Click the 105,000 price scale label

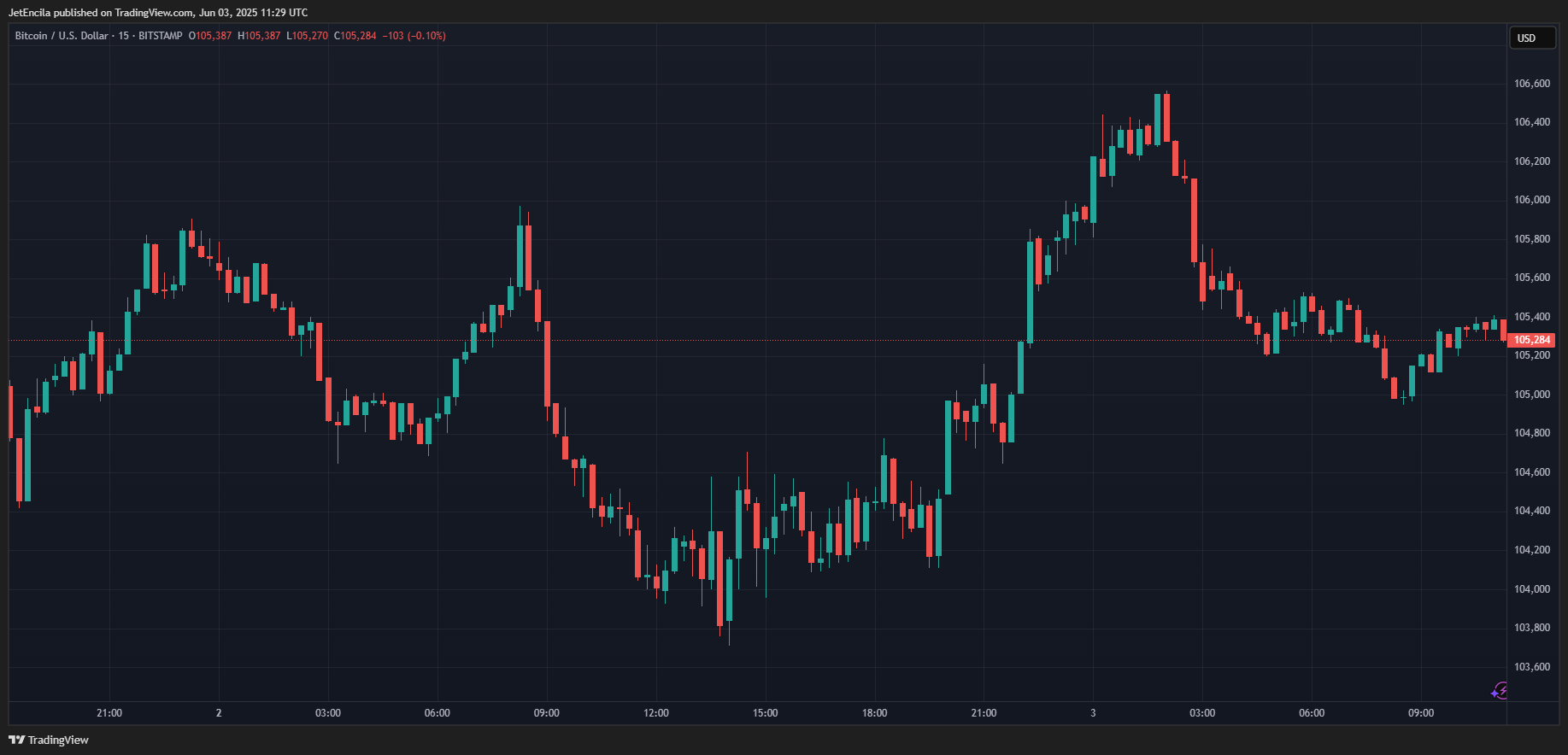tap(1532, 395)
